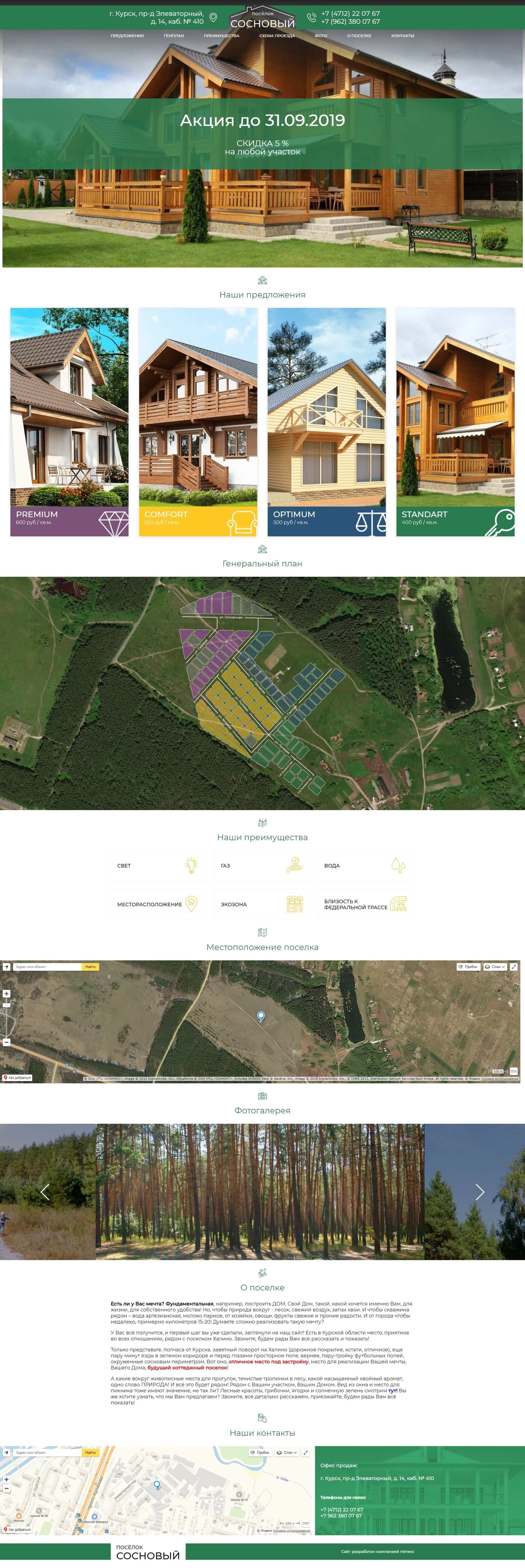The width and height of the screenshot is (525, 1568).
Task: Click the ruler tool on satellite map
Action: pos(514,1071)
